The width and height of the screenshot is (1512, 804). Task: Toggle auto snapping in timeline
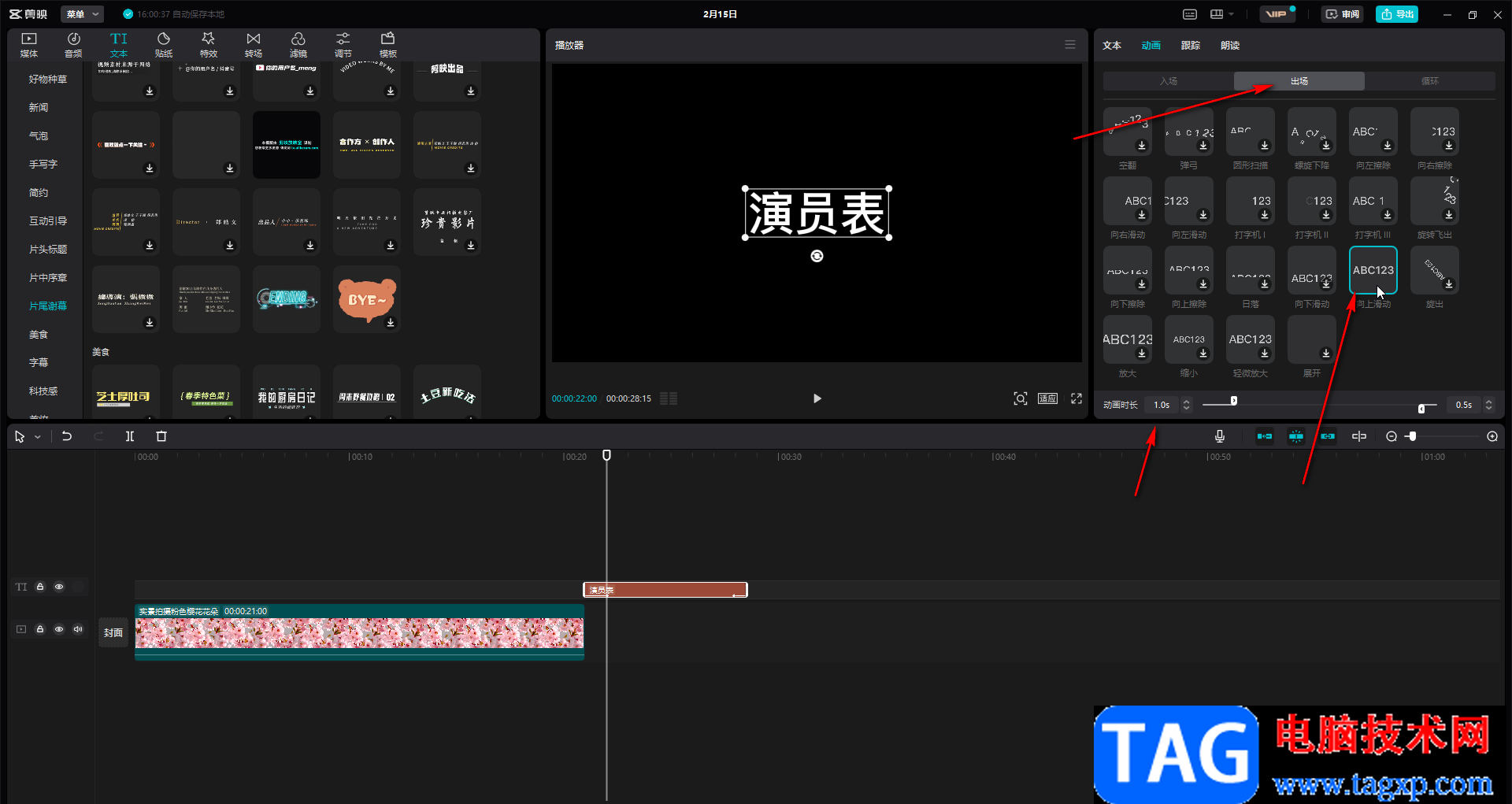pyautogui.click(x=1296, y=436)
